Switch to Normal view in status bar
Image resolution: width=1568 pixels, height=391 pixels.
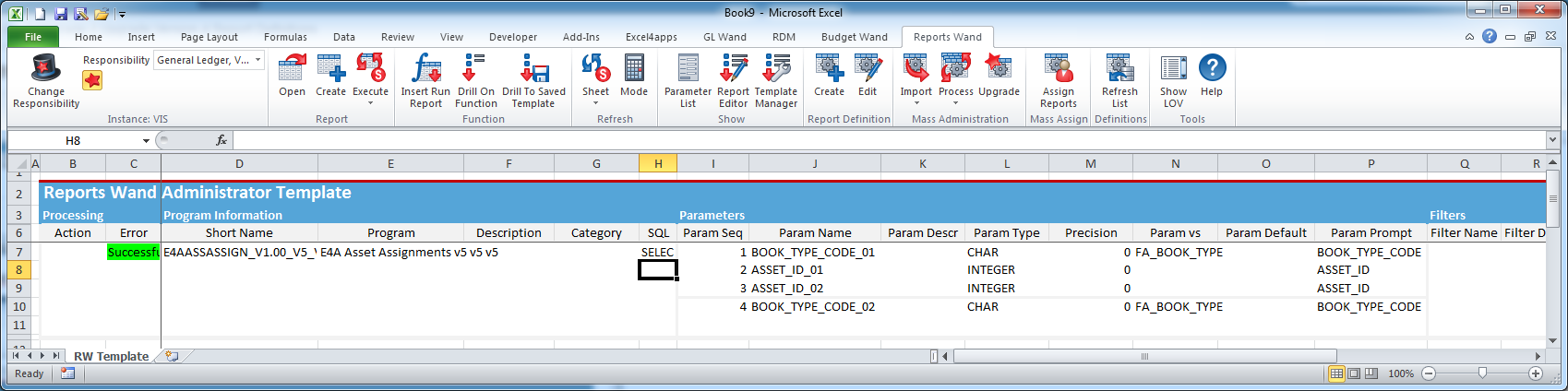coord(1336,373)
